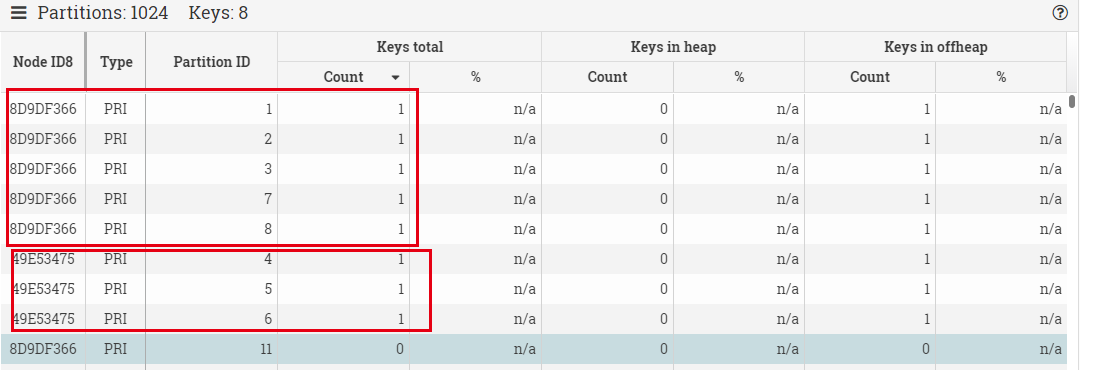Select the 49E53475 row with Partition ID 4
1100x370 pixels.
533,259
